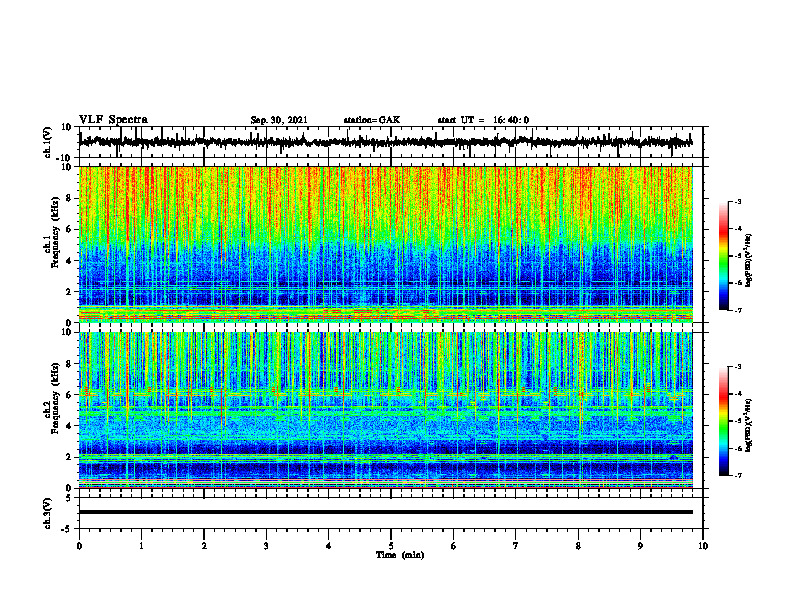792x612 pixels.
Task: Select the ch.1 'Frequency (kHz)' axis label
Action: [x=55, y=232]
